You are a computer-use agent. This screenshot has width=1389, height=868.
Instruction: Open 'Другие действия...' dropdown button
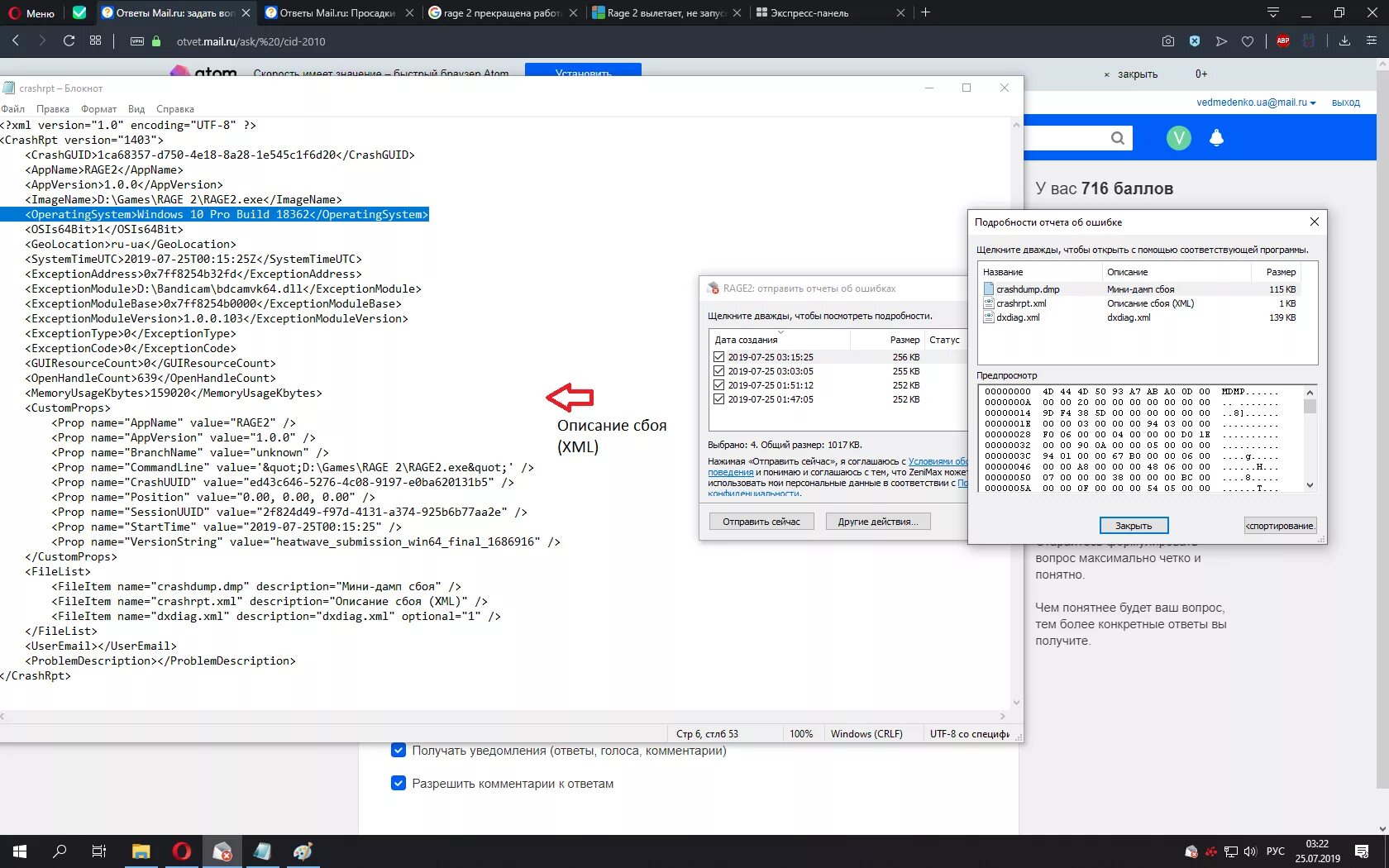(878, 522)
